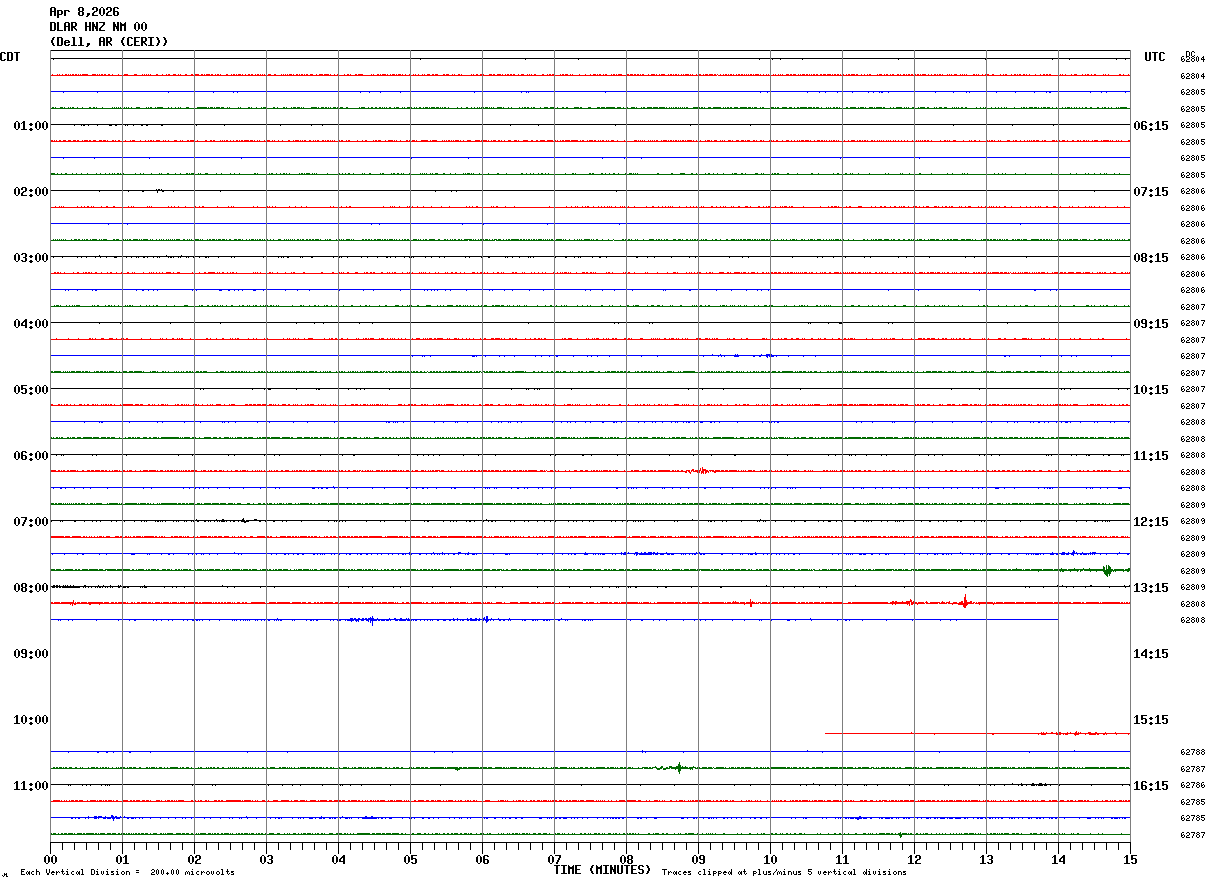Click the Apr 8,2026 date header

(x=84, y=12)
